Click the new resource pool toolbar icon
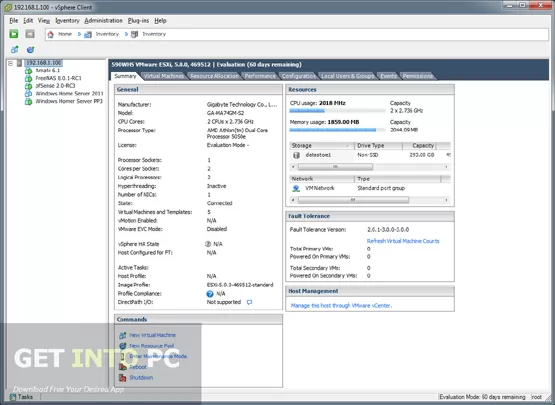Screen dimensions: 555x405 point(30,50)
